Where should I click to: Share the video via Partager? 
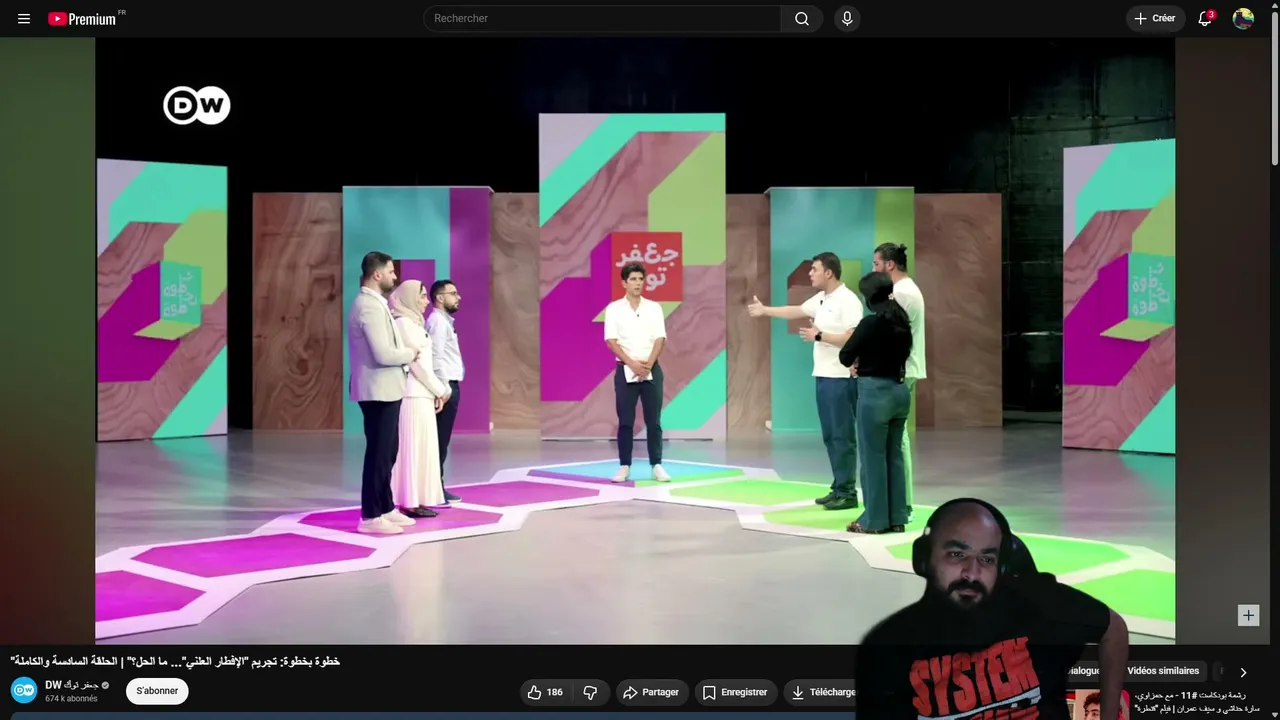651,692
